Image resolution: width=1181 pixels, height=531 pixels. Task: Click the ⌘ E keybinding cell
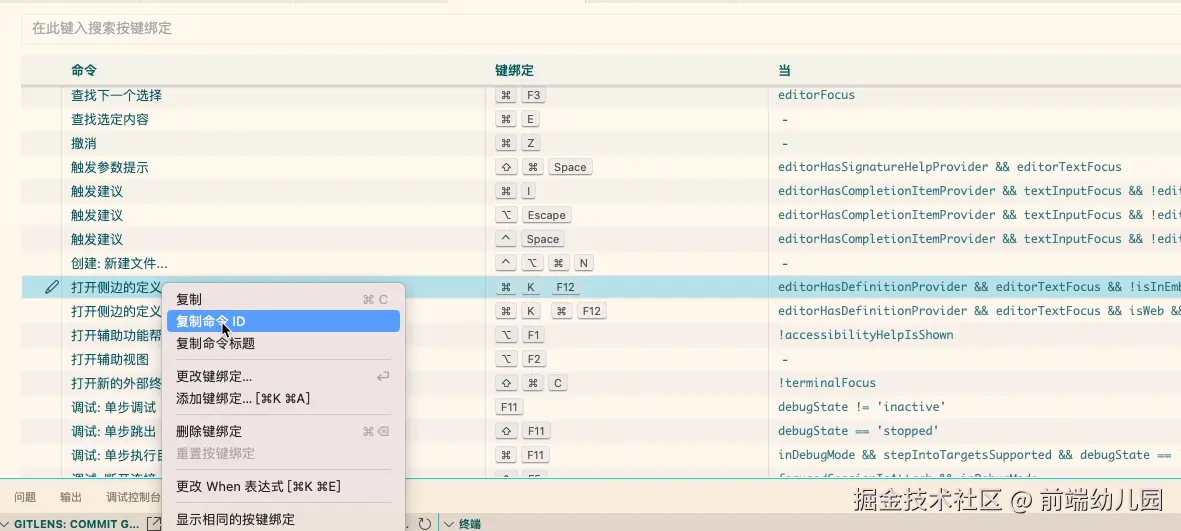point(517,119)
